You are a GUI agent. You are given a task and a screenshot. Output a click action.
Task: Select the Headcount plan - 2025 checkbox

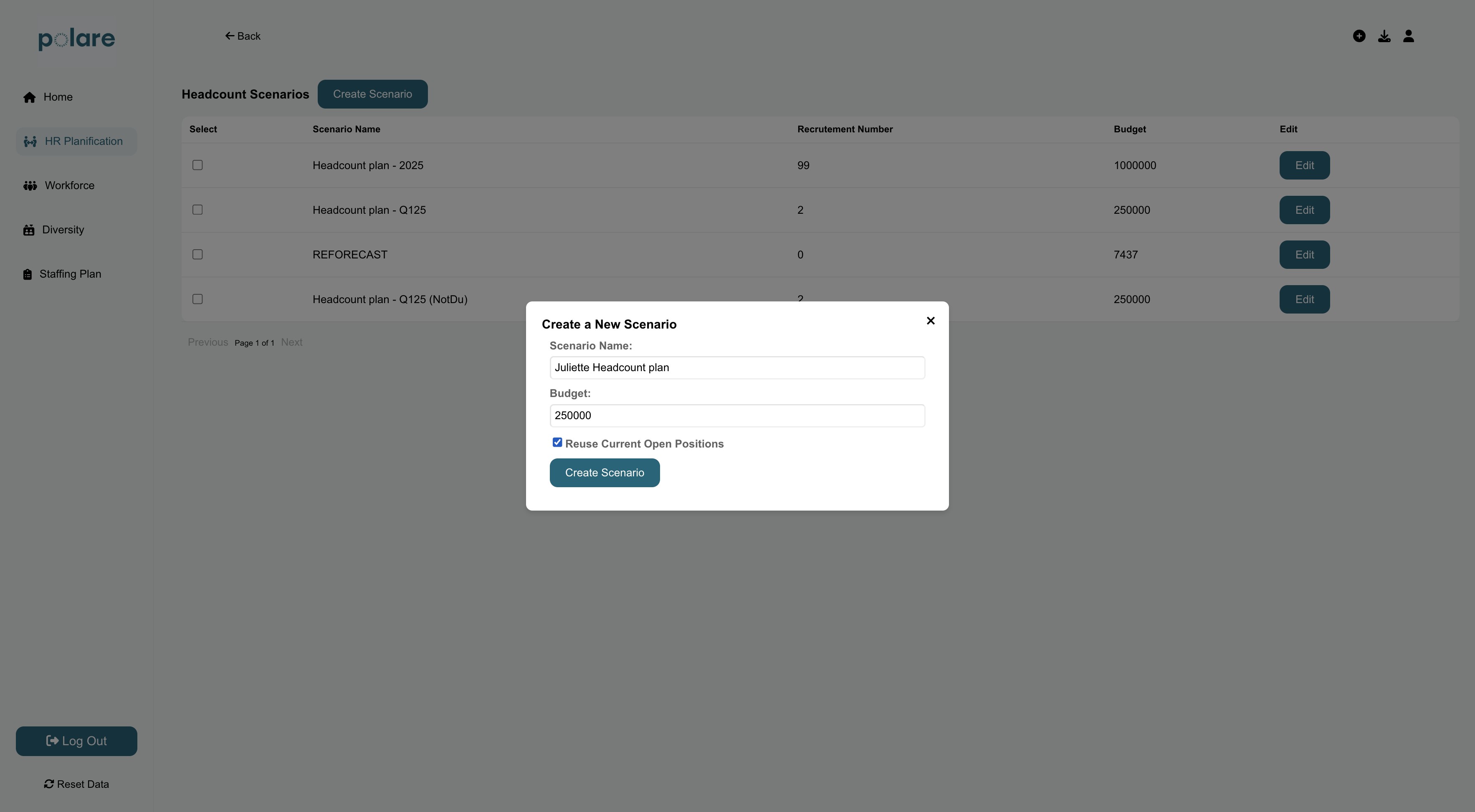point(197,165)
